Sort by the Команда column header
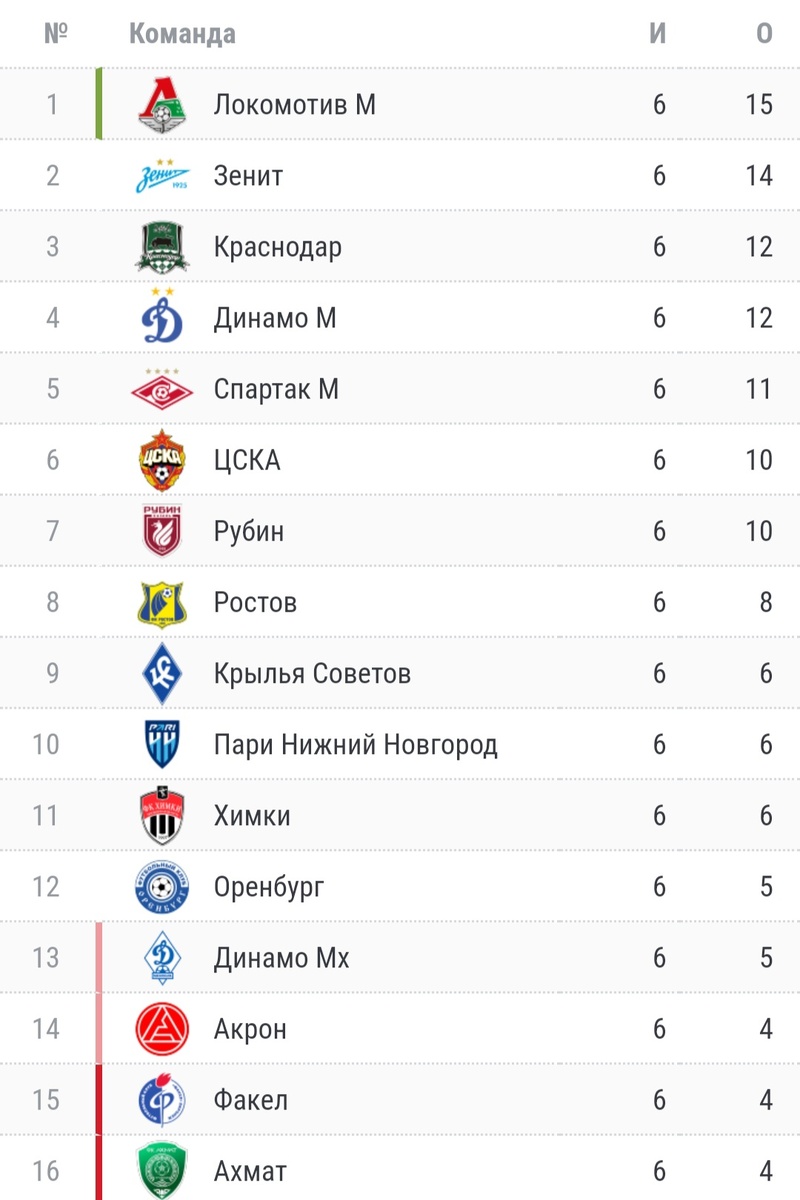The height and width of the screenshot is (1200, 800). pos(182,34)
